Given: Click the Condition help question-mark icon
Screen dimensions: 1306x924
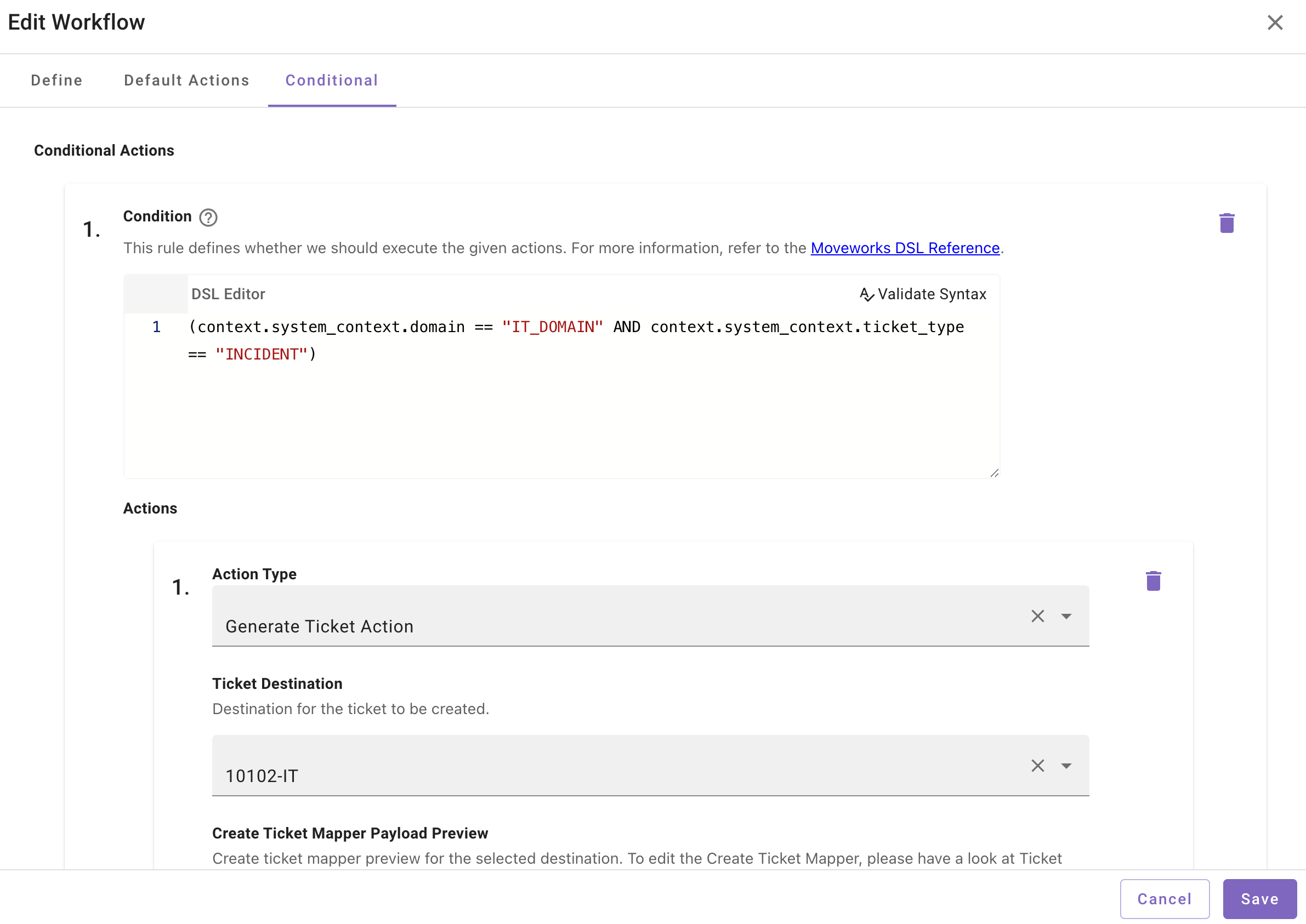Looking at the screenshot, I should click(x=208, y=218).
